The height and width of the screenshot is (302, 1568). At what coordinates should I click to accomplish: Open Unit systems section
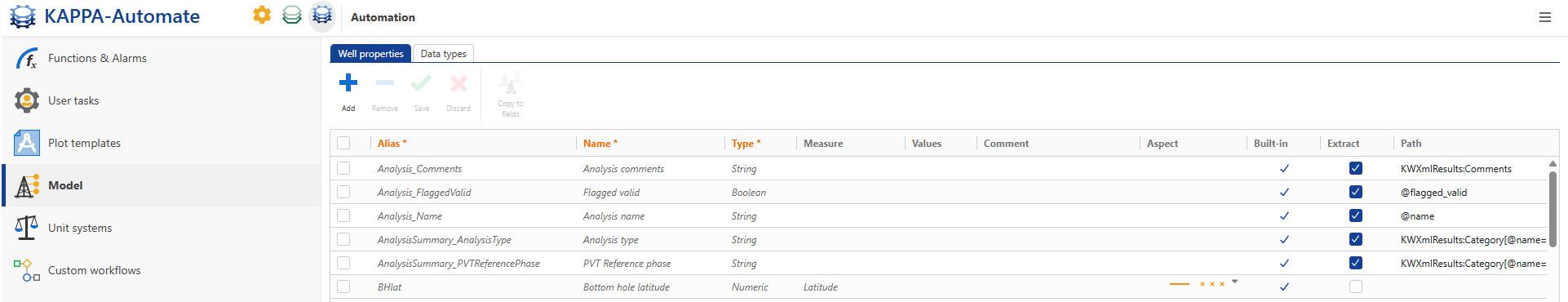[x=162, y=228]
